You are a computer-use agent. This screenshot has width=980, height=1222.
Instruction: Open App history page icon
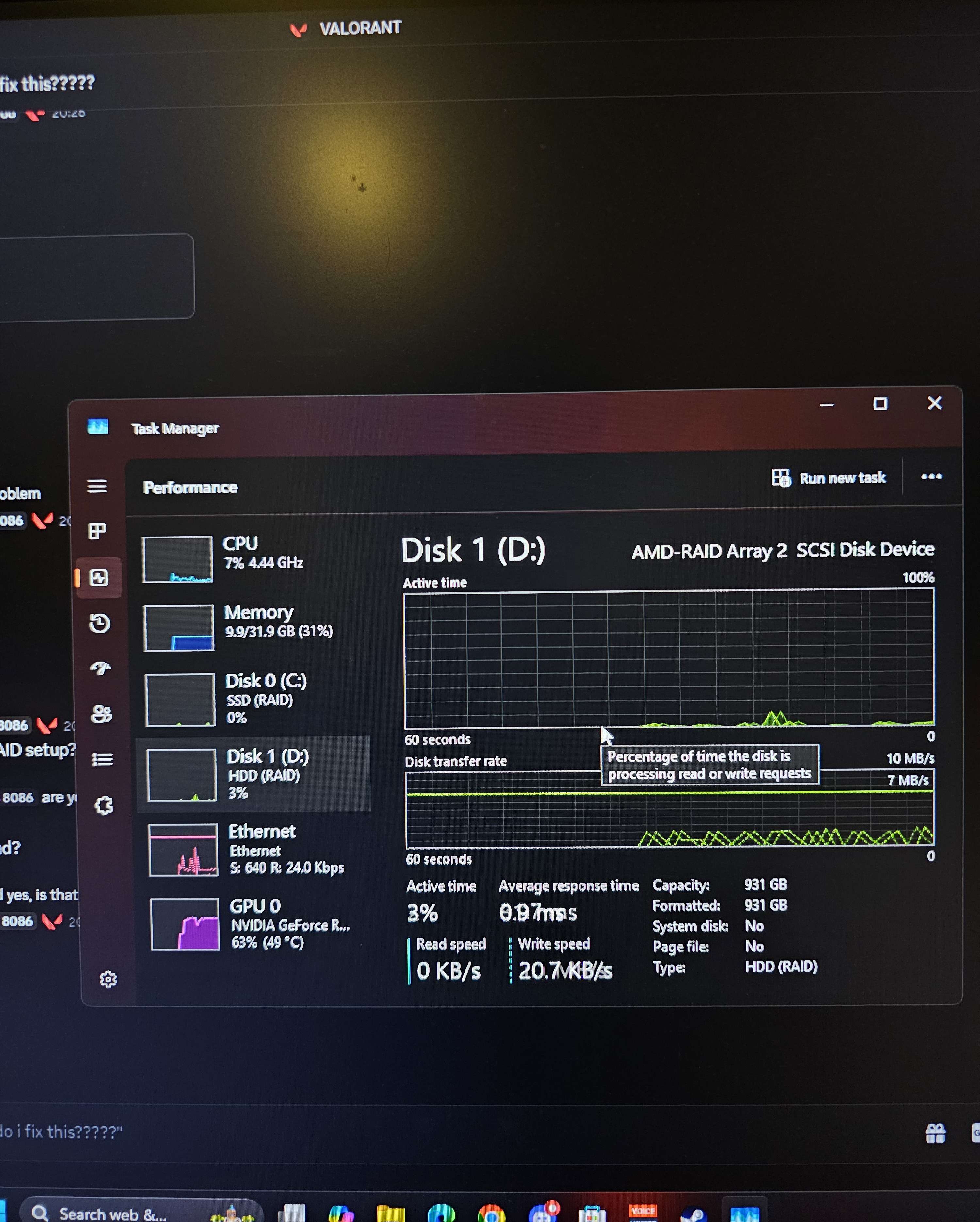point(100,623)
